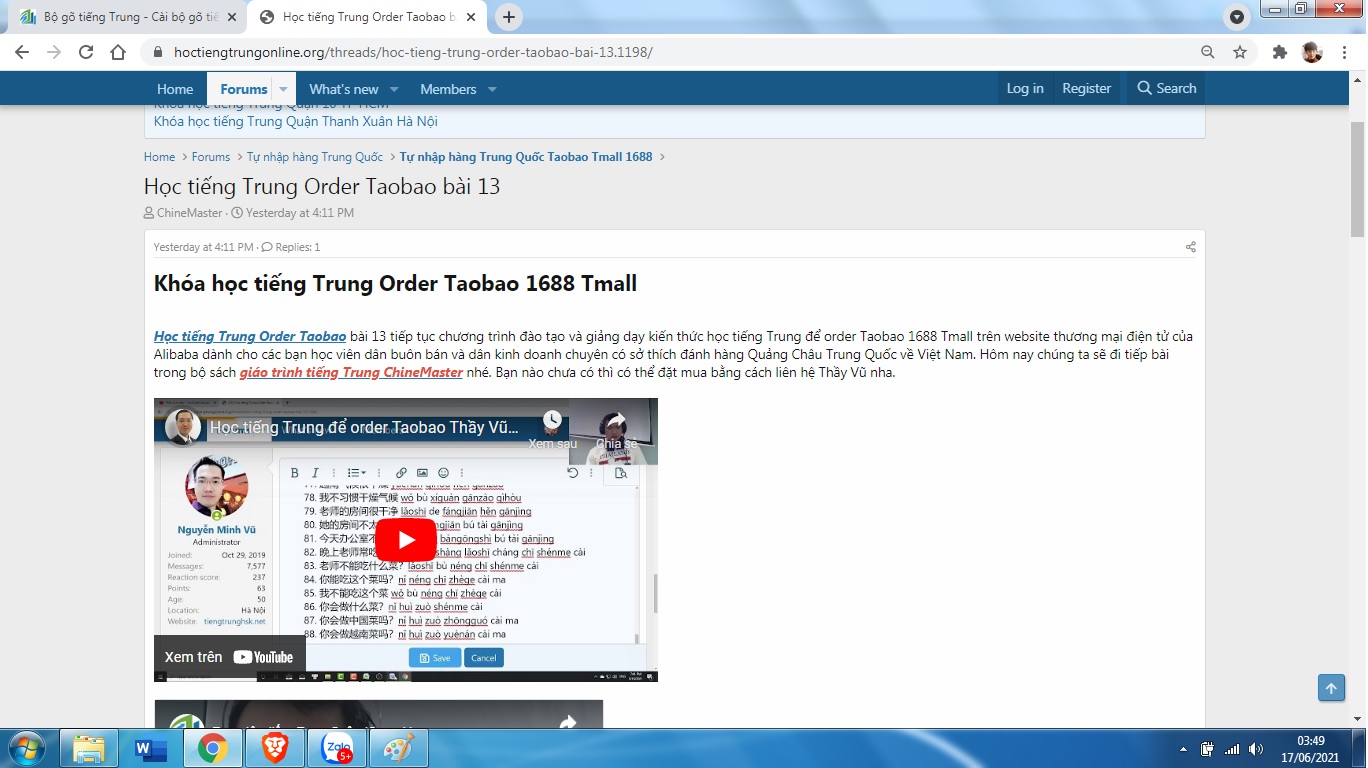Switch to the Bộ gõ tiếng Trung tab

pyautogui.click(x=130, y=17)
